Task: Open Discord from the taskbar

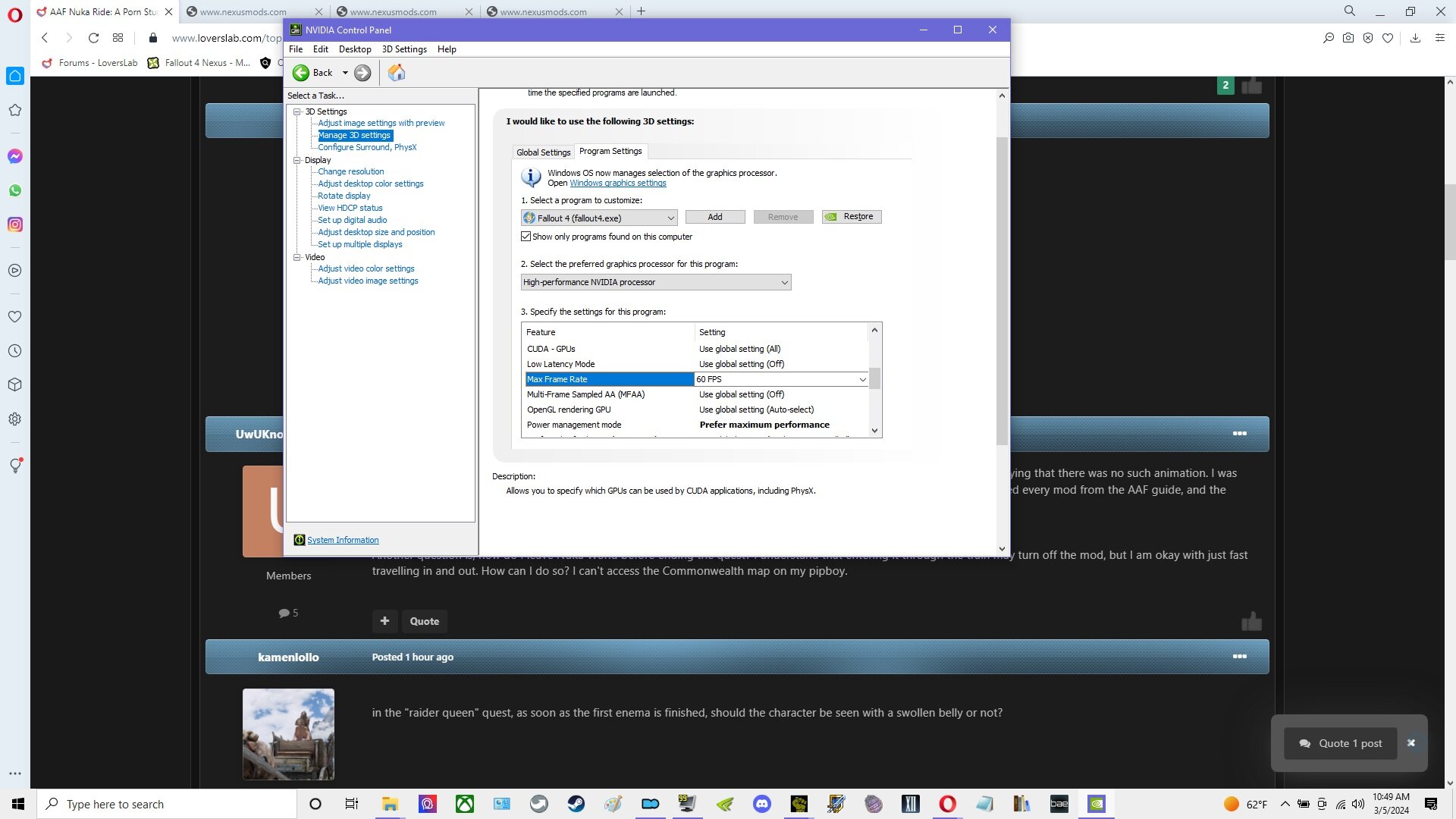Action: (x=762, y=804)
